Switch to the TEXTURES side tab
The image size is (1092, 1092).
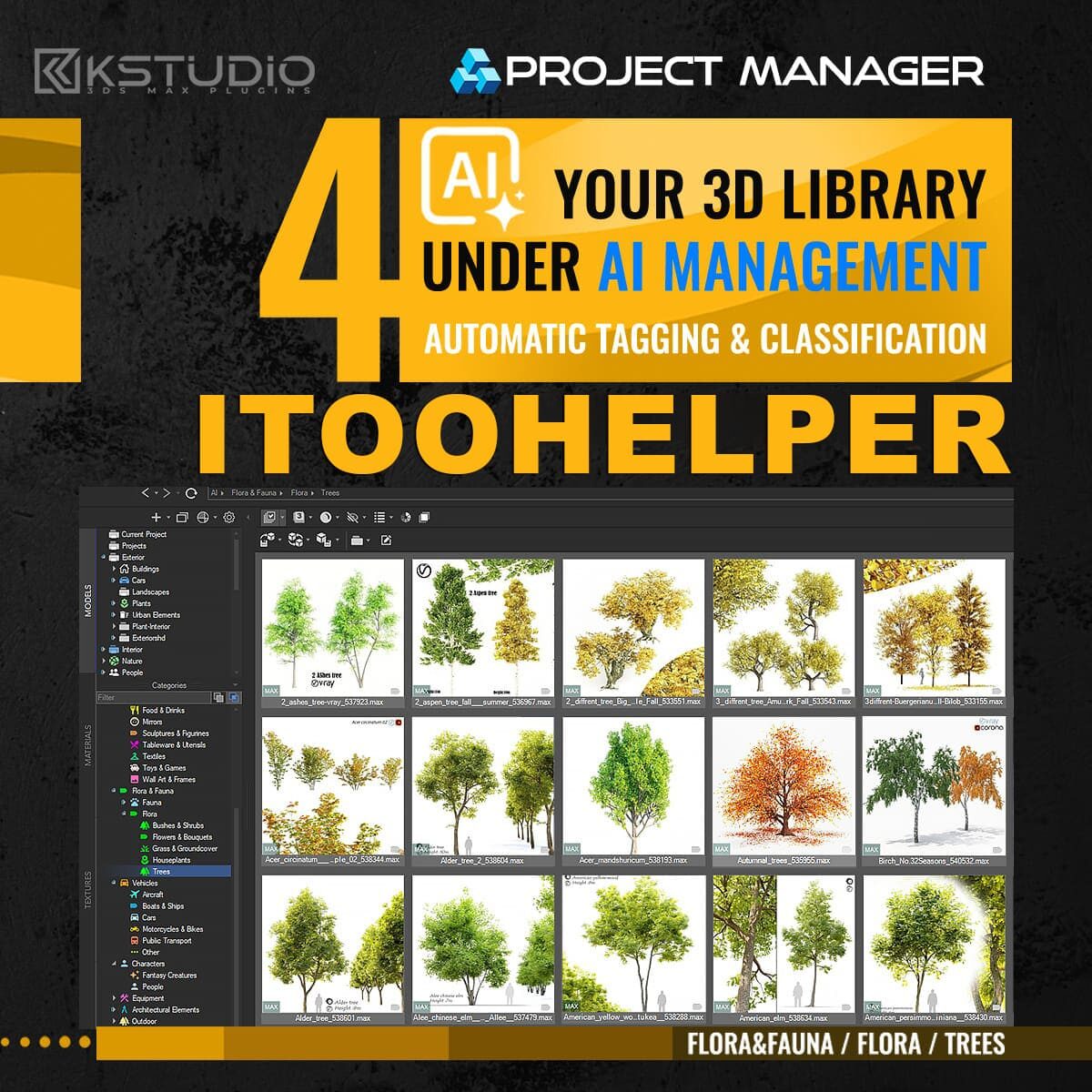point(88,890)
